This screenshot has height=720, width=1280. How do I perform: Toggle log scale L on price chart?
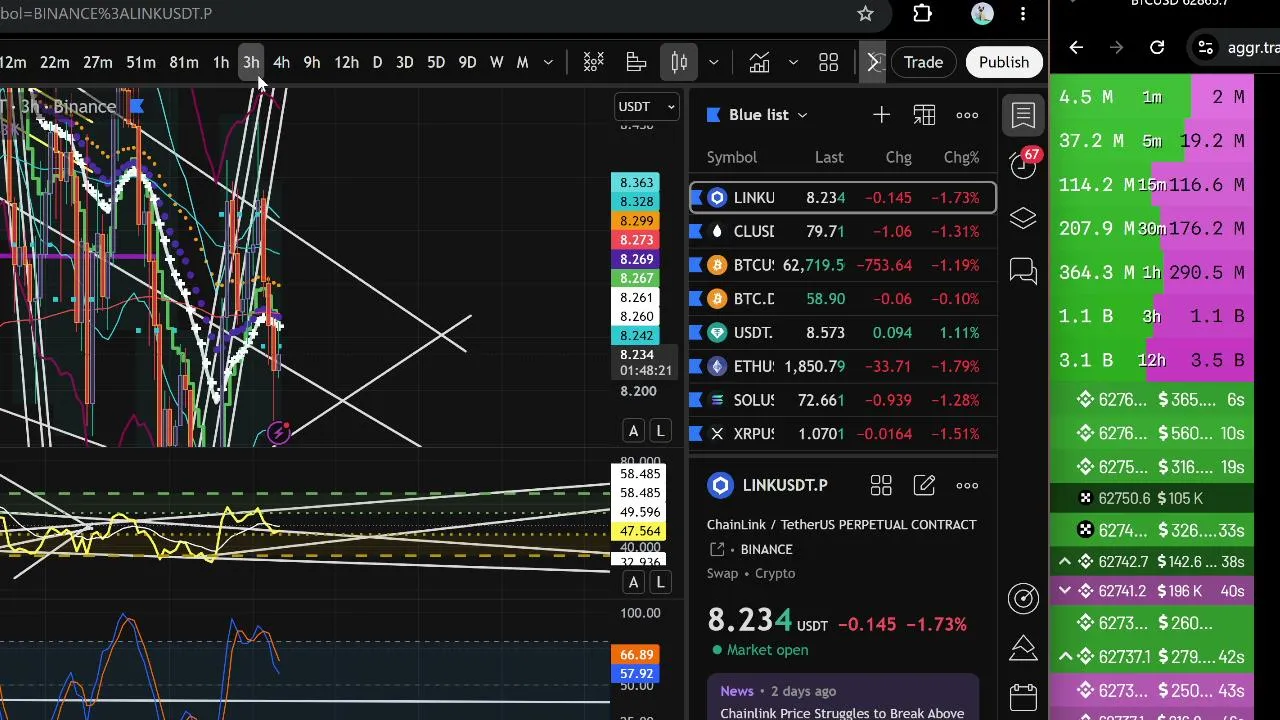click(660, 431)
